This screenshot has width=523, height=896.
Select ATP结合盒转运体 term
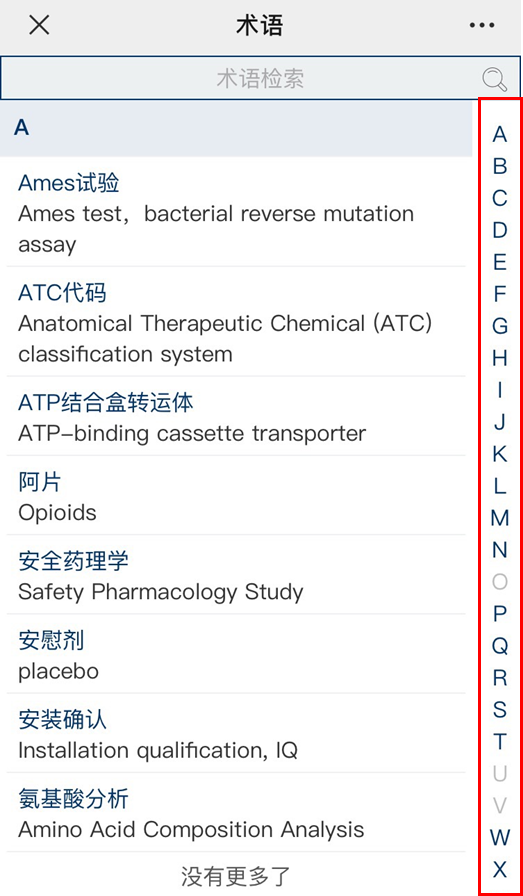pos(236,417)
